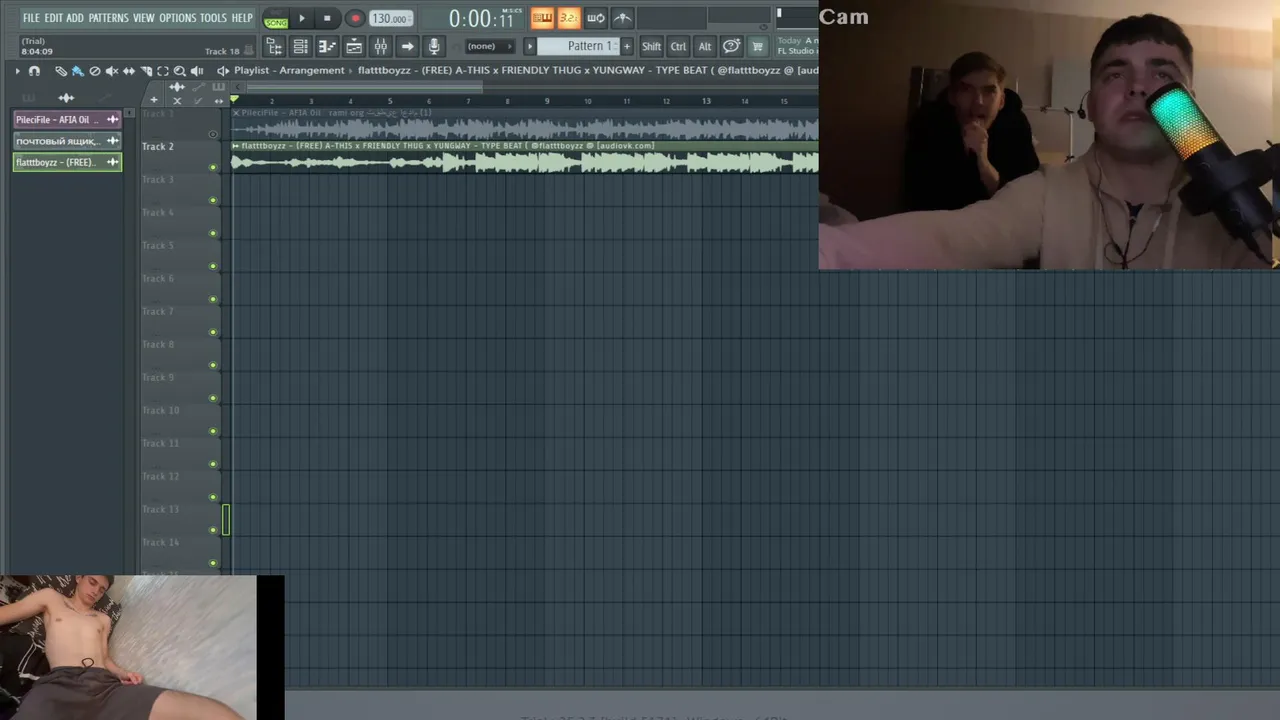
Task: Toggle the SONG/pattern mode switch
Action: [x=276, y=19]
